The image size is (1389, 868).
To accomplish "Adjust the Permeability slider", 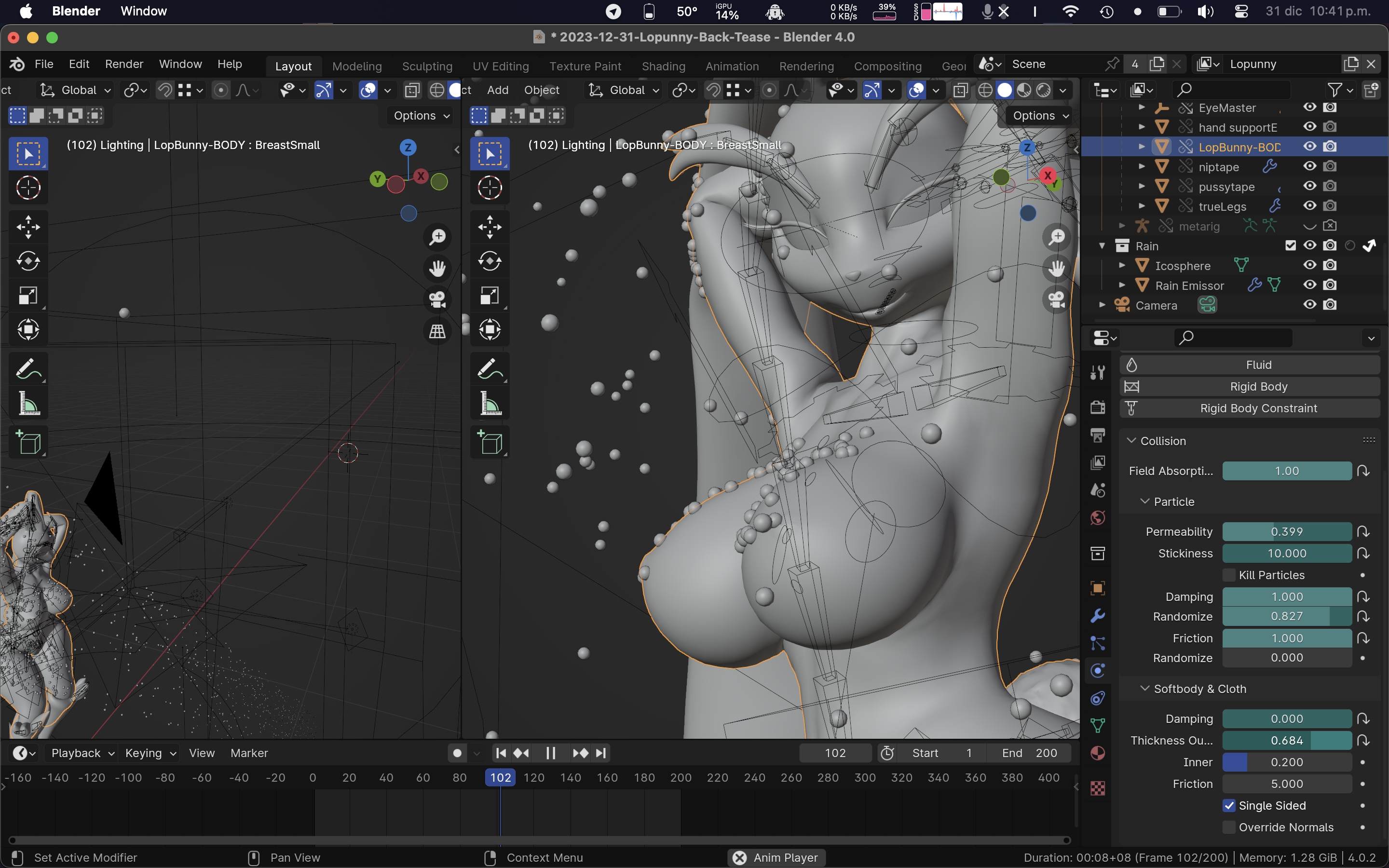I will [x=1286, y=531].
